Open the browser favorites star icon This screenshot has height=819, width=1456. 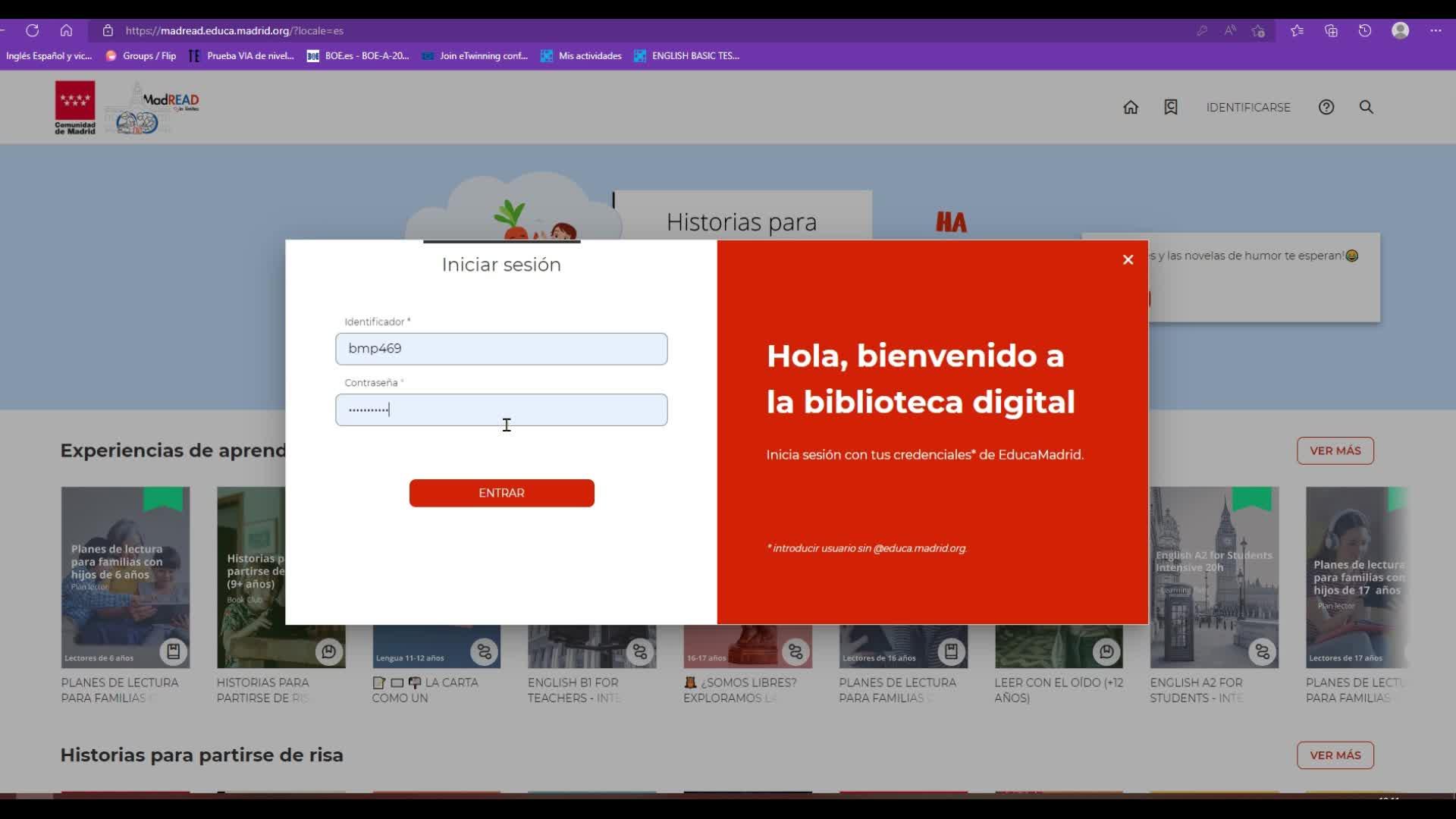tap(1297, 30)
